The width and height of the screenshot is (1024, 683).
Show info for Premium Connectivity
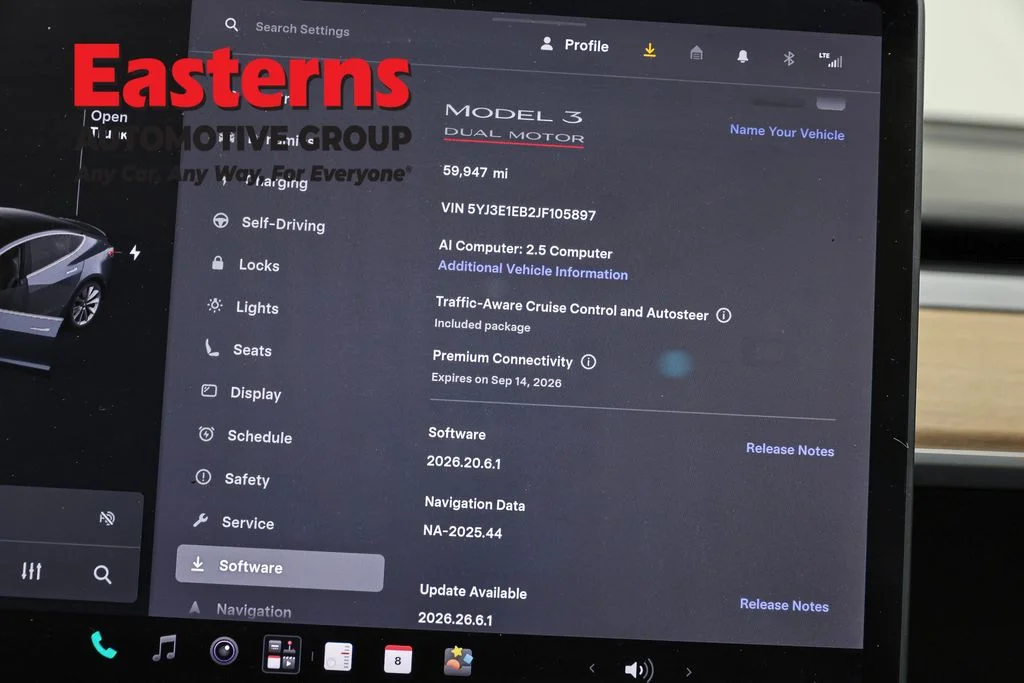click(x=588, y=362)
